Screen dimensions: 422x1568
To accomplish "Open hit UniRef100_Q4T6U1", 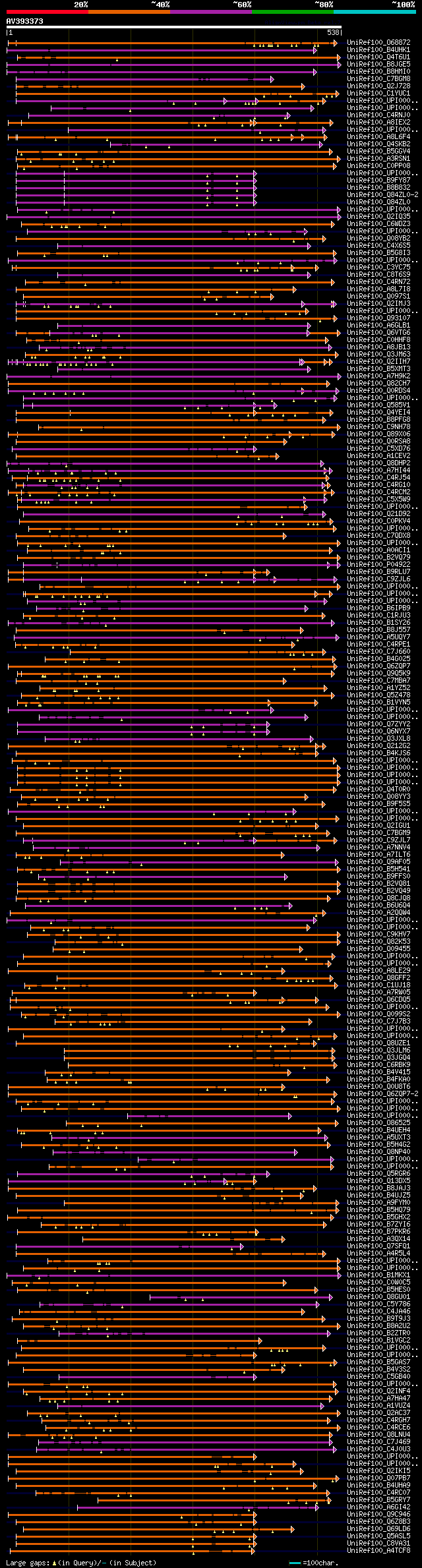I will [x=378, y=57].
